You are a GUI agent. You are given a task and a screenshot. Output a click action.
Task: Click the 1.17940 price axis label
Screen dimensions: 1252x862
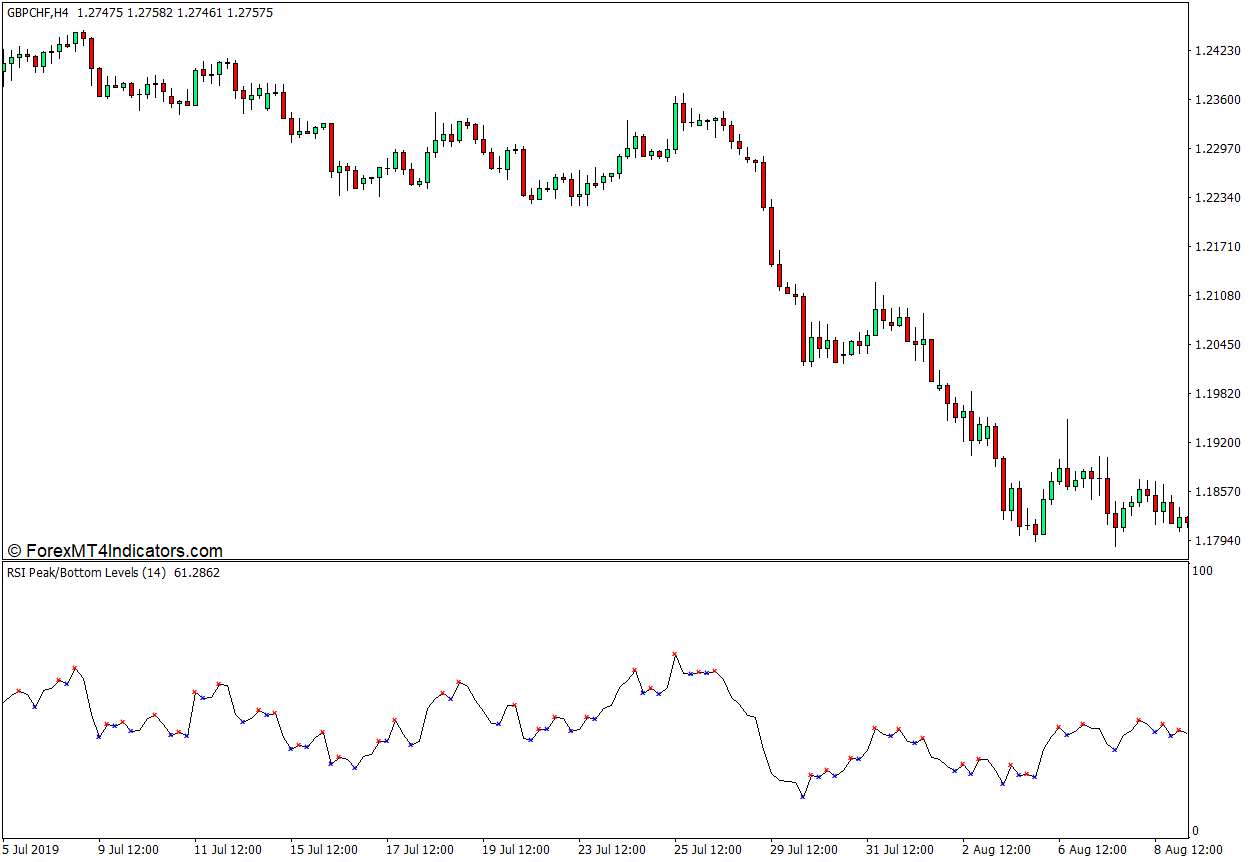pos(1218,541)
